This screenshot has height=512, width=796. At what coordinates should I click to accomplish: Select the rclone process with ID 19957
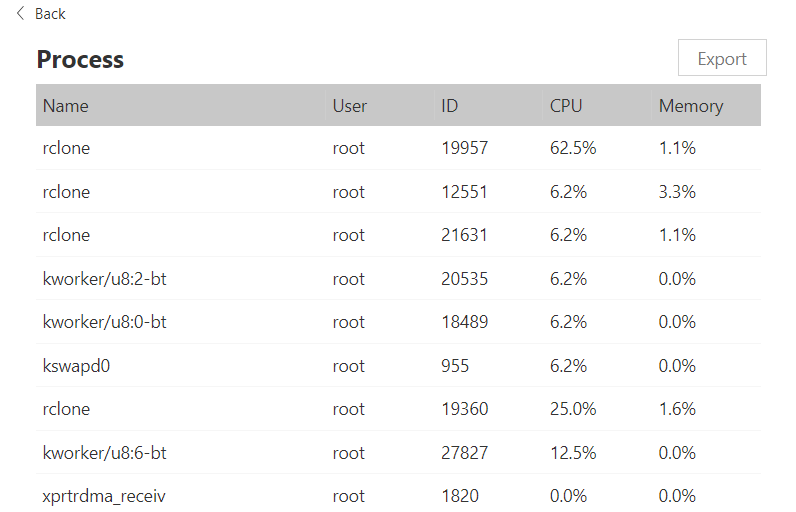[x=66, y=148]
